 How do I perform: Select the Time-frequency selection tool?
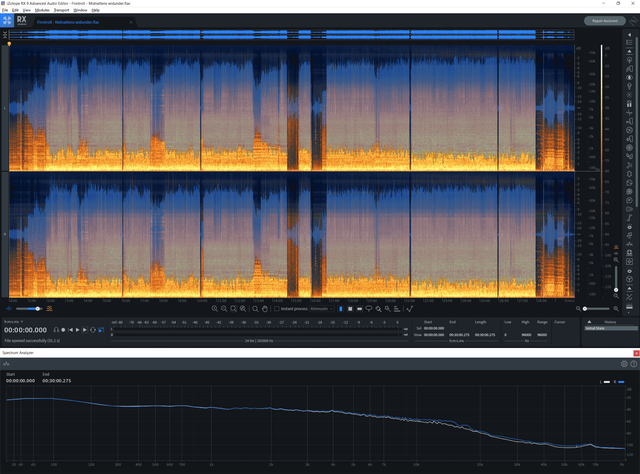click(350, 309)
